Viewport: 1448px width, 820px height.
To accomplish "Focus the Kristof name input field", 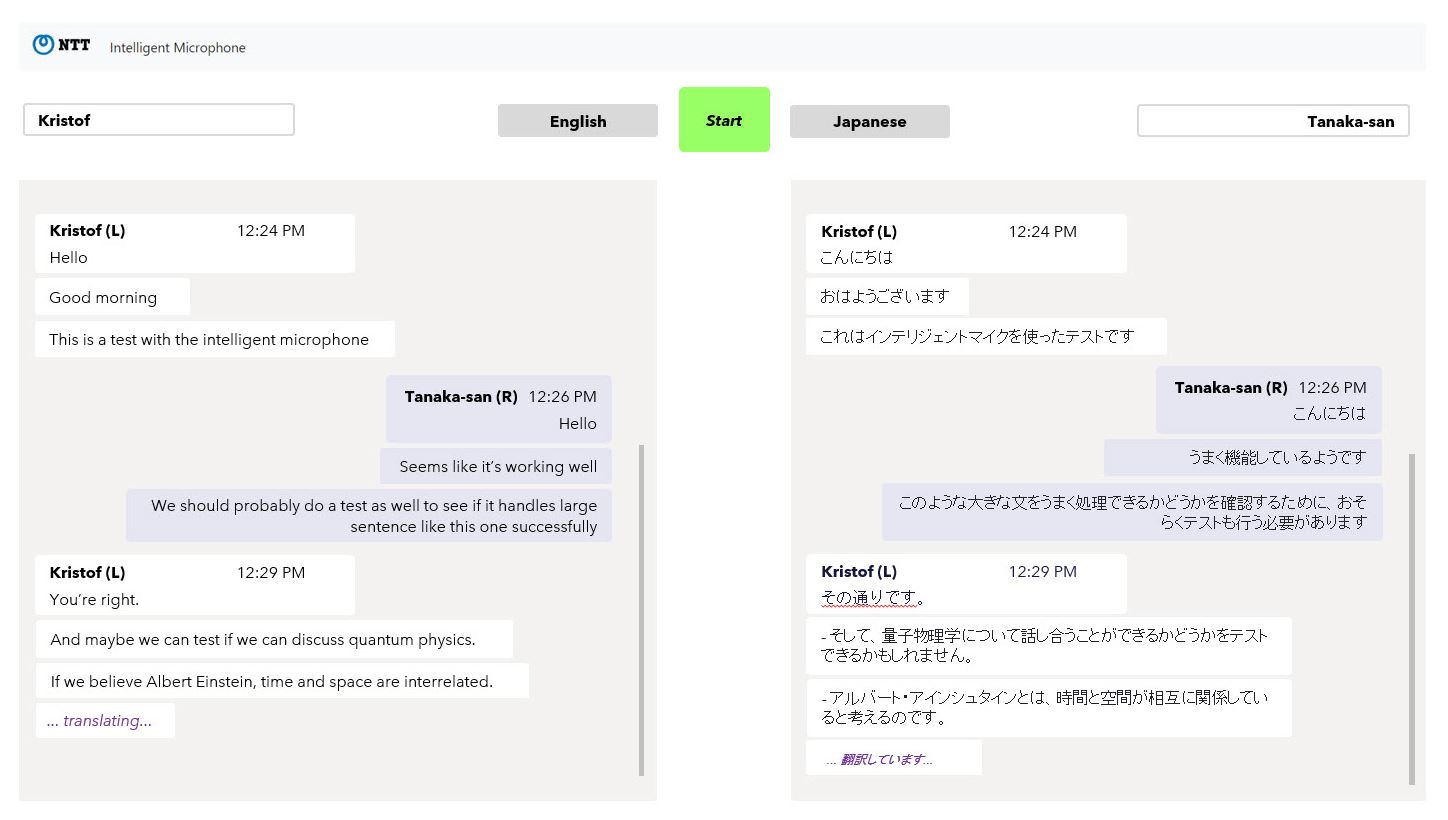I will click(159, 120).
